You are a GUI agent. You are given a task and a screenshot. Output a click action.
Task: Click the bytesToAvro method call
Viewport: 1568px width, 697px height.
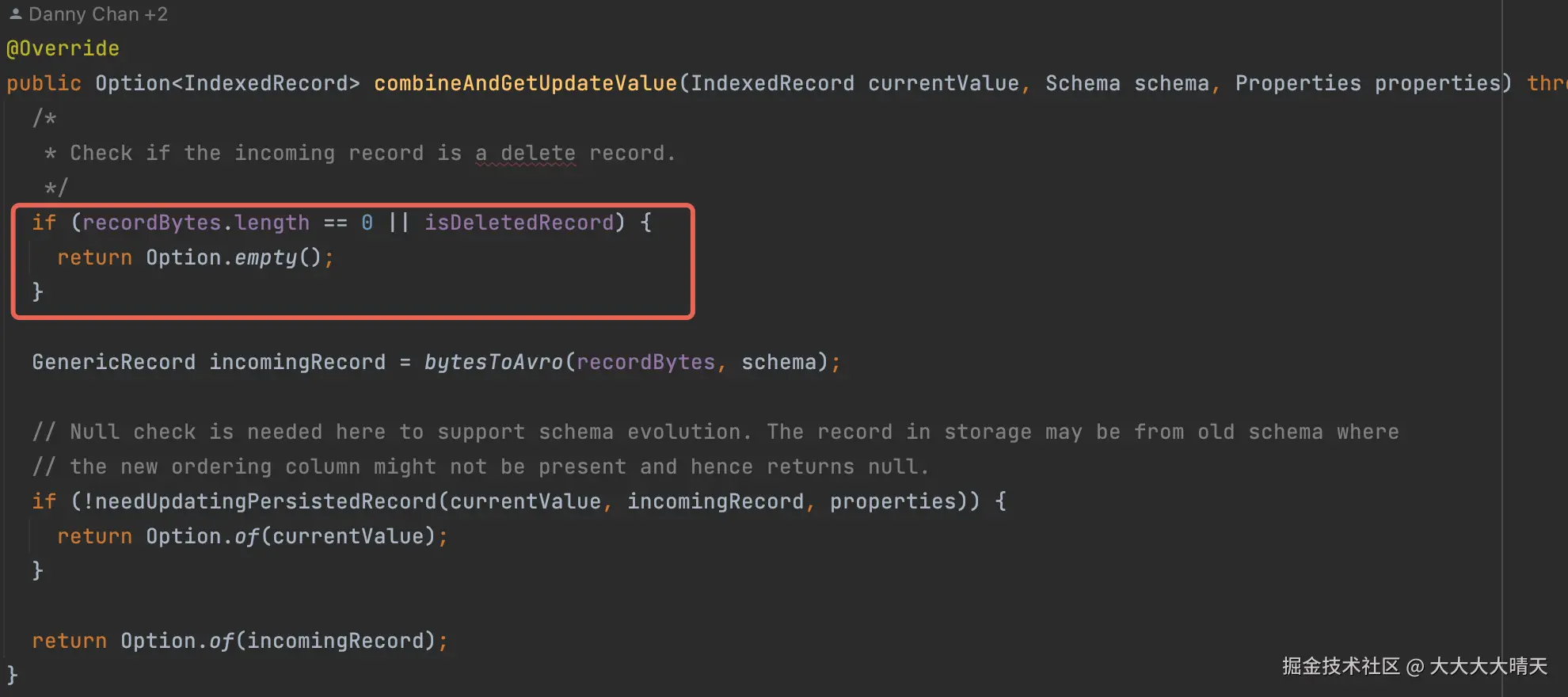[x=493, y=362]
